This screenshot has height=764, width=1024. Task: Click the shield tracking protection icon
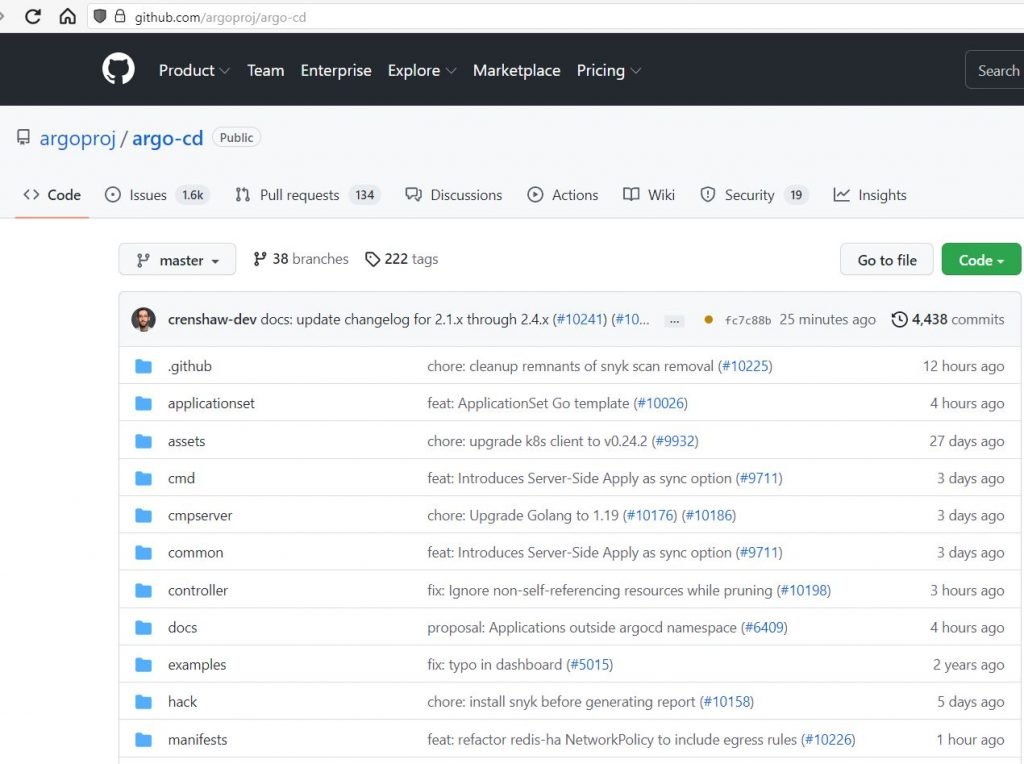[100, 16]
